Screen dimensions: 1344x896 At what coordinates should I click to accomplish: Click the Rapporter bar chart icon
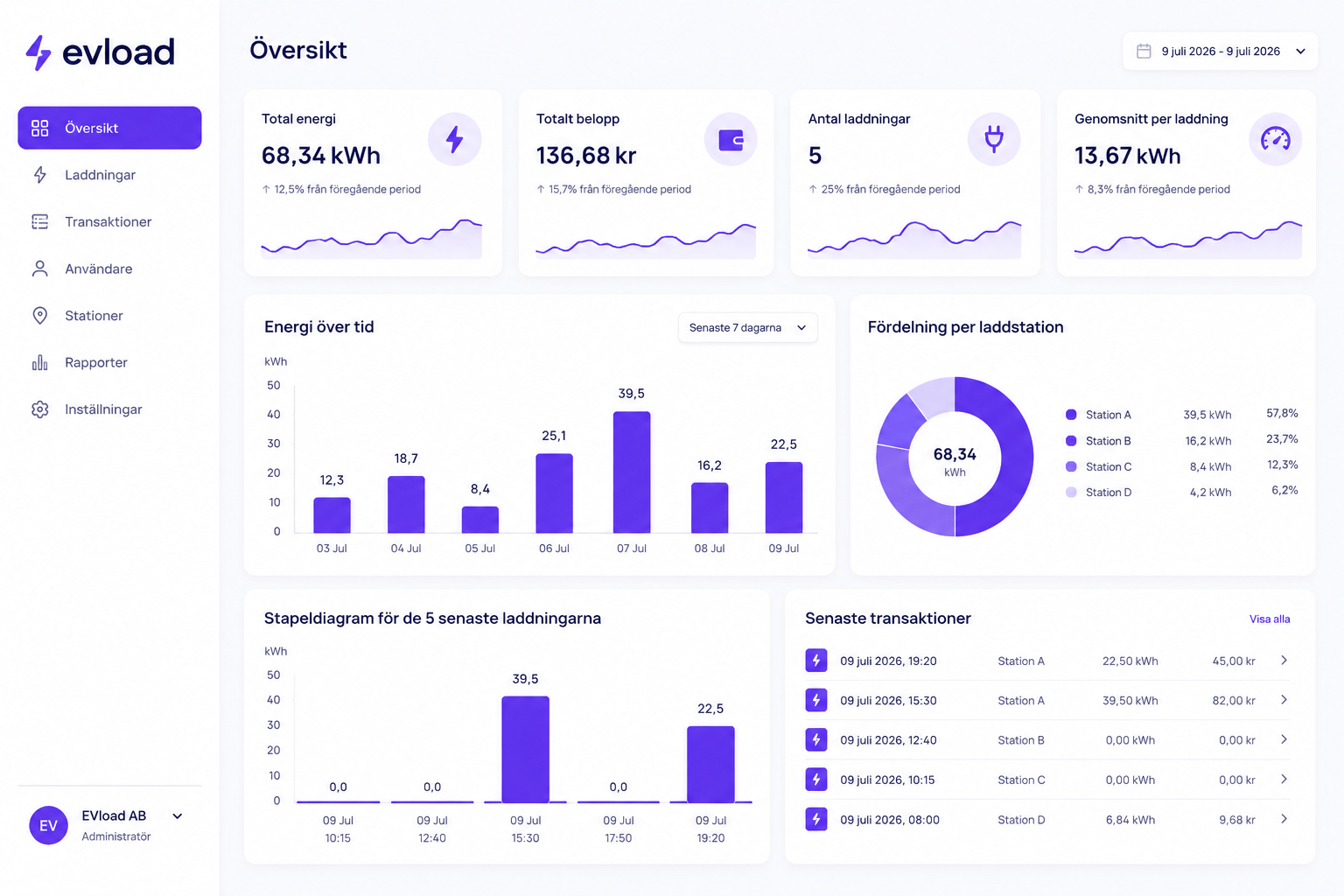click(x=40, y=362)
